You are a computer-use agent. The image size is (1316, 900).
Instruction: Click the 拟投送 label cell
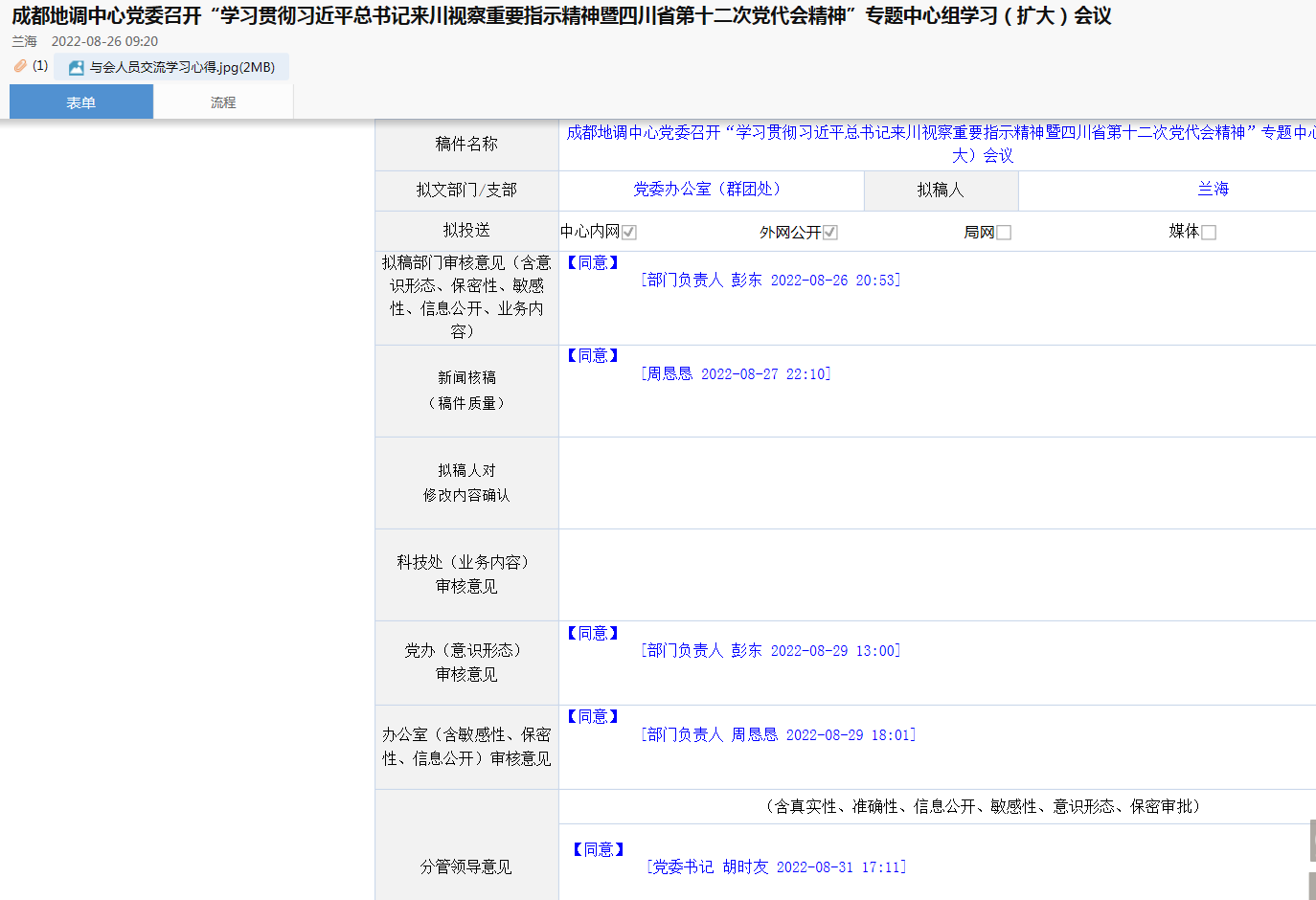coord(466,231)
